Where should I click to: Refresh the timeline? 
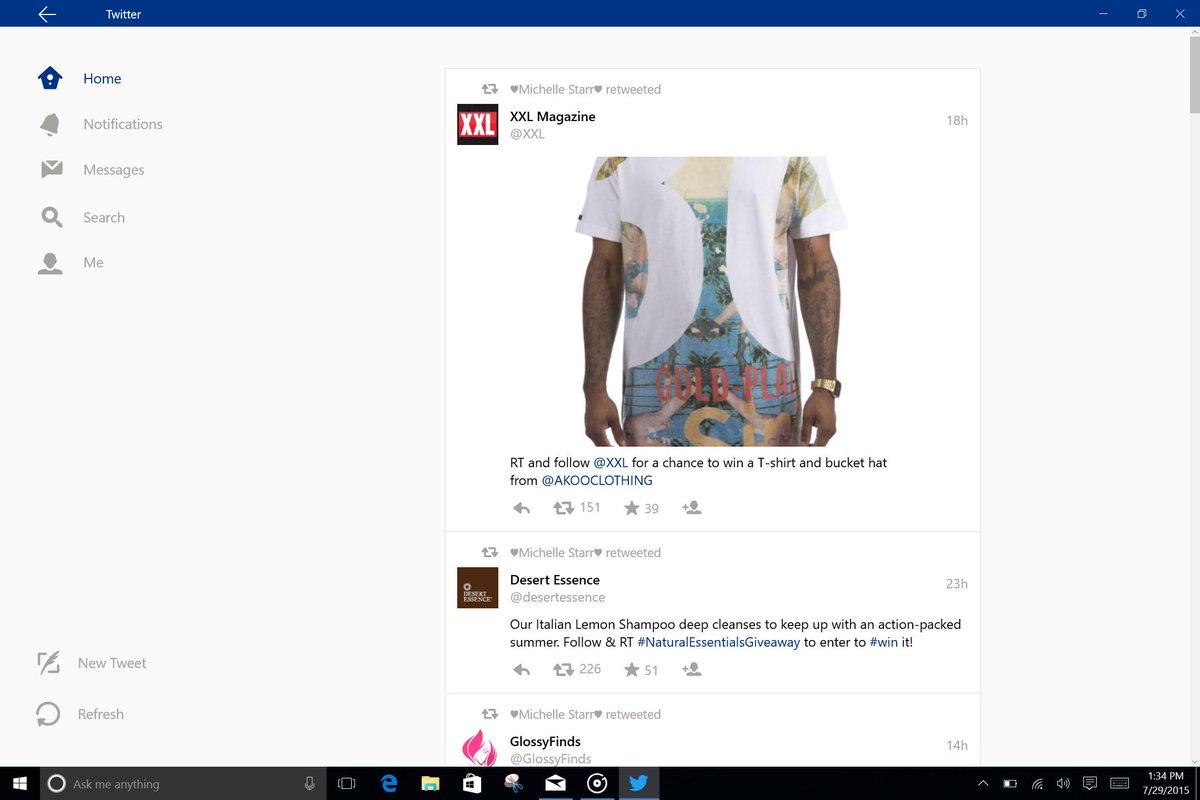tap(101, 714)
